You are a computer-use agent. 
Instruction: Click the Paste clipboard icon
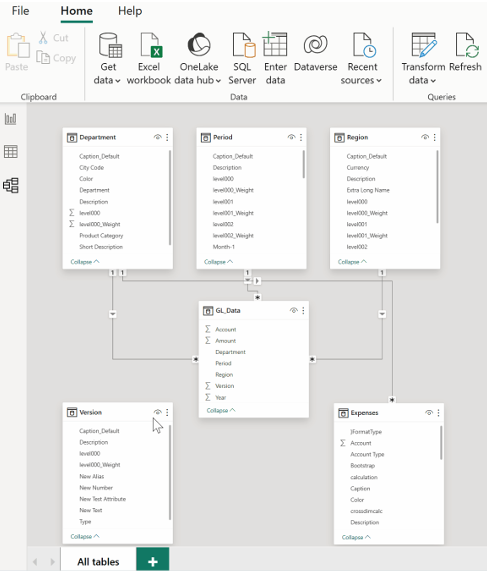click(17, 46)
